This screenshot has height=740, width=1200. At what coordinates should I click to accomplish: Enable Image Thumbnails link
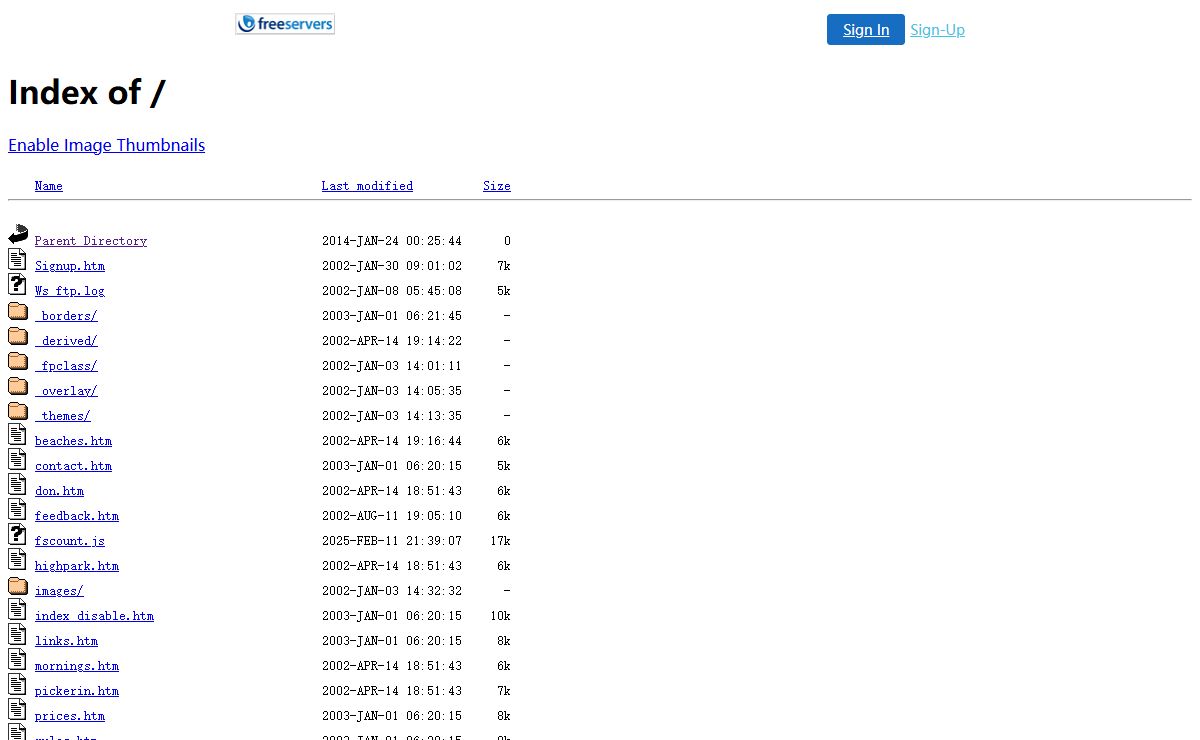[106, 145]
